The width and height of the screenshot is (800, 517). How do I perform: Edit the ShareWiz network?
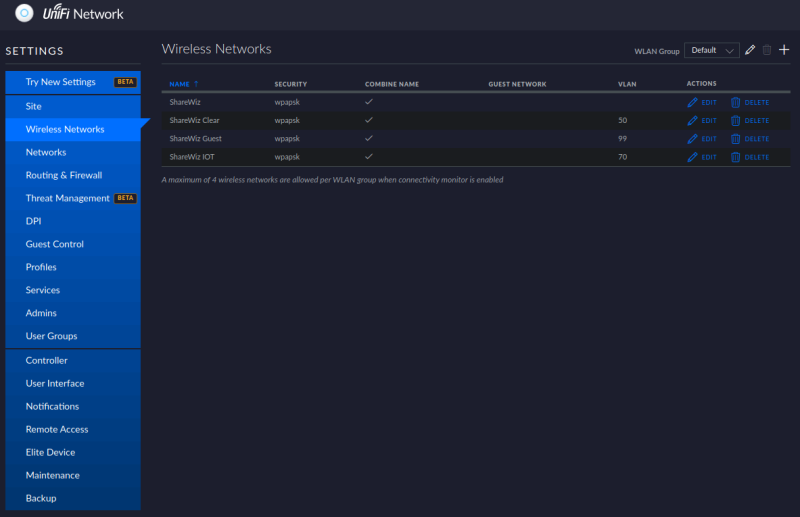click(702, 103)
